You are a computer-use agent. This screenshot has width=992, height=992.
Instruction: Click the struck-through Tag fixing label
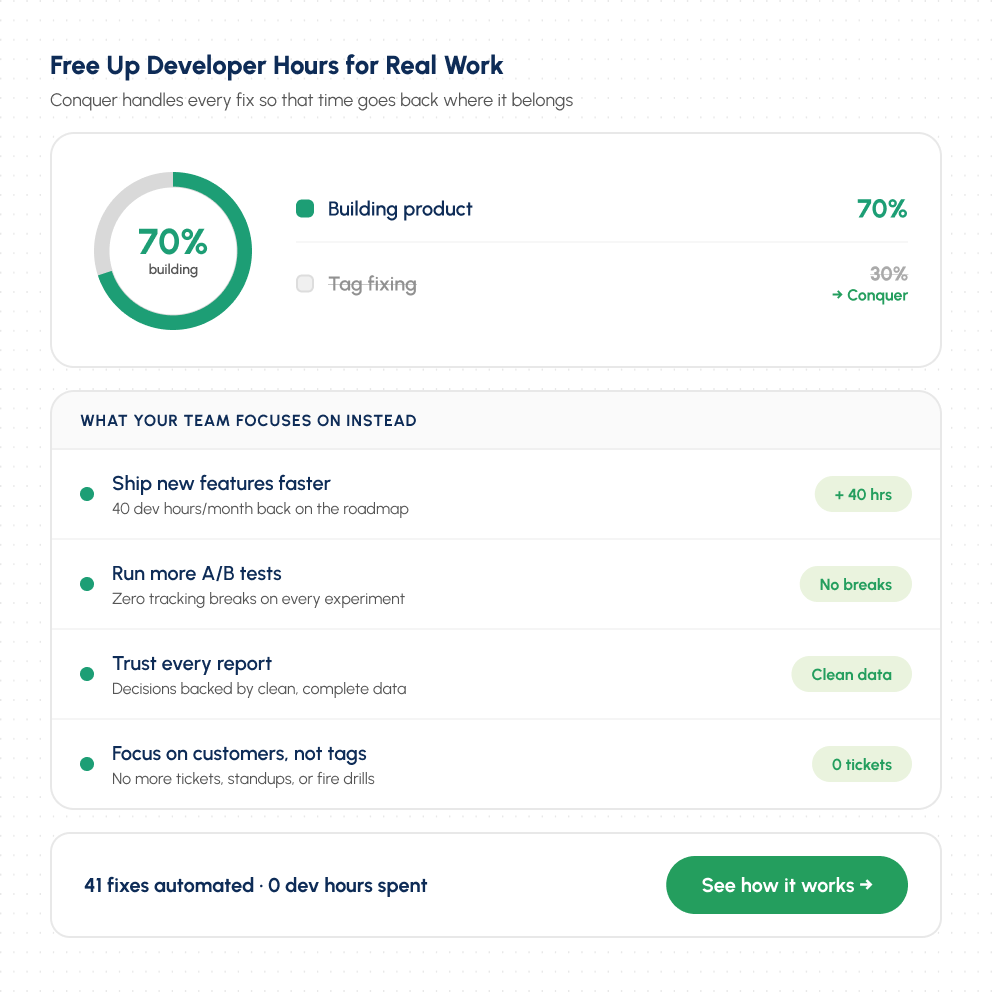[372, 284]
